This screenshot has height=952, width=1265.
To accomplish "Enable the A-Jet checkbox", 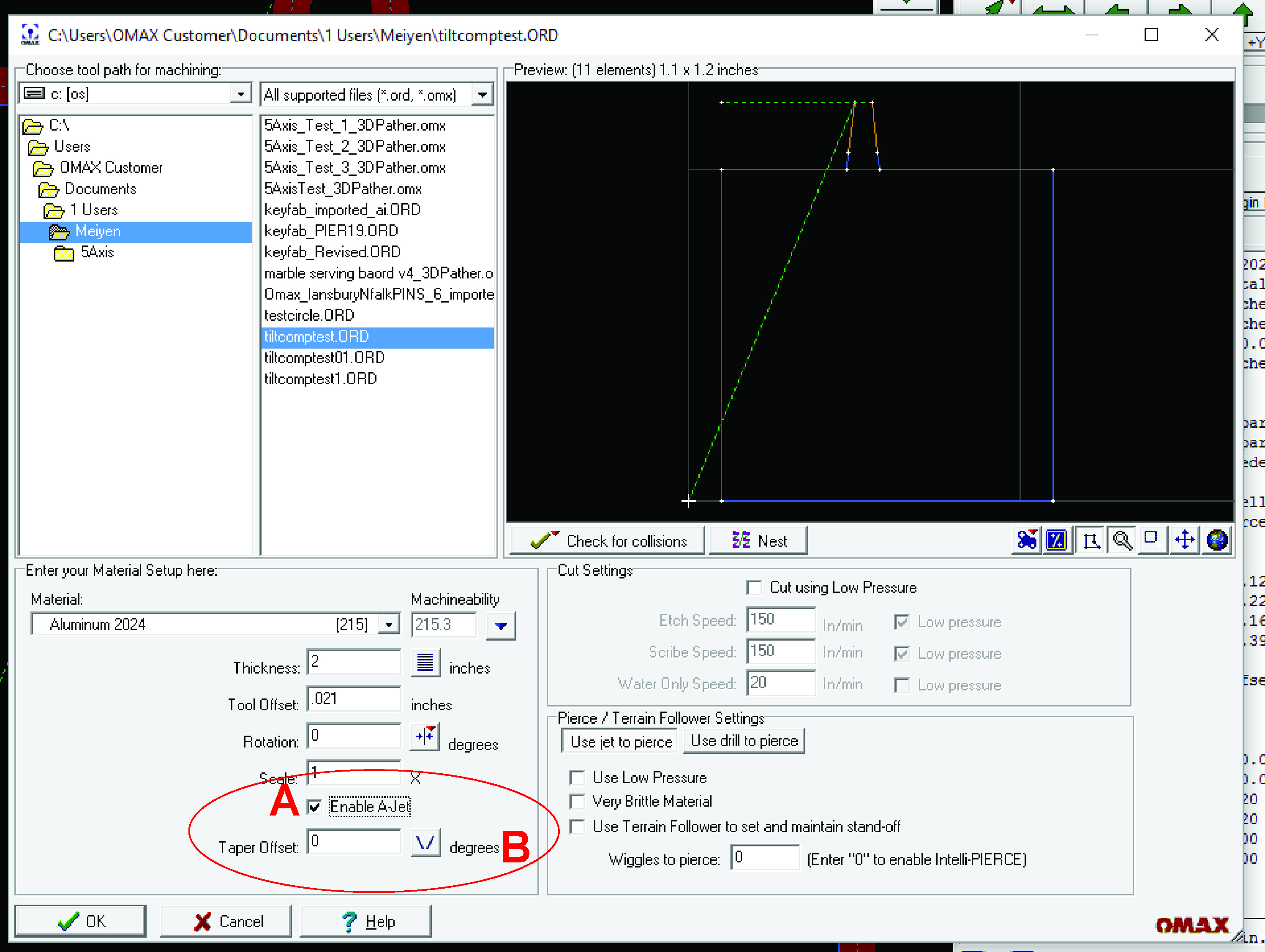I will tap(315, 805).
